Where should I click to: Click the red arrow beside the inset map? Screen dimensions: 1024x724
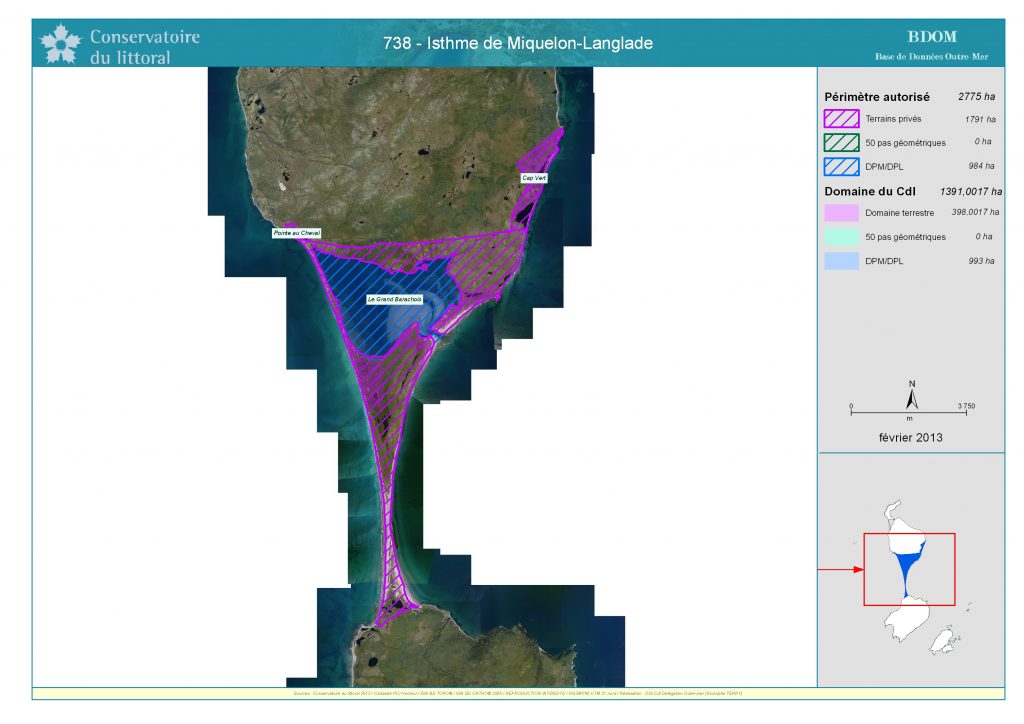(x=840, y=570)
